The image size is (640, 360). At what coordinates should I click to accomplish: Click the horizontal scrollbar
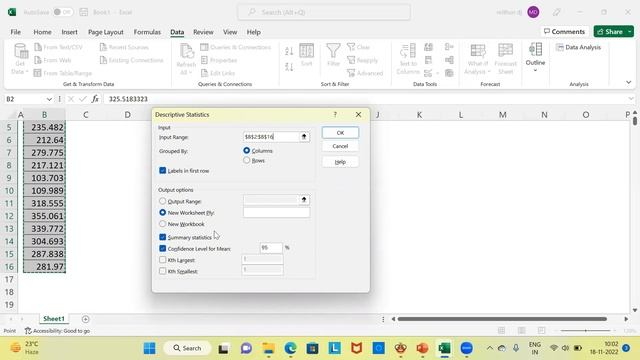coord(502,319)
